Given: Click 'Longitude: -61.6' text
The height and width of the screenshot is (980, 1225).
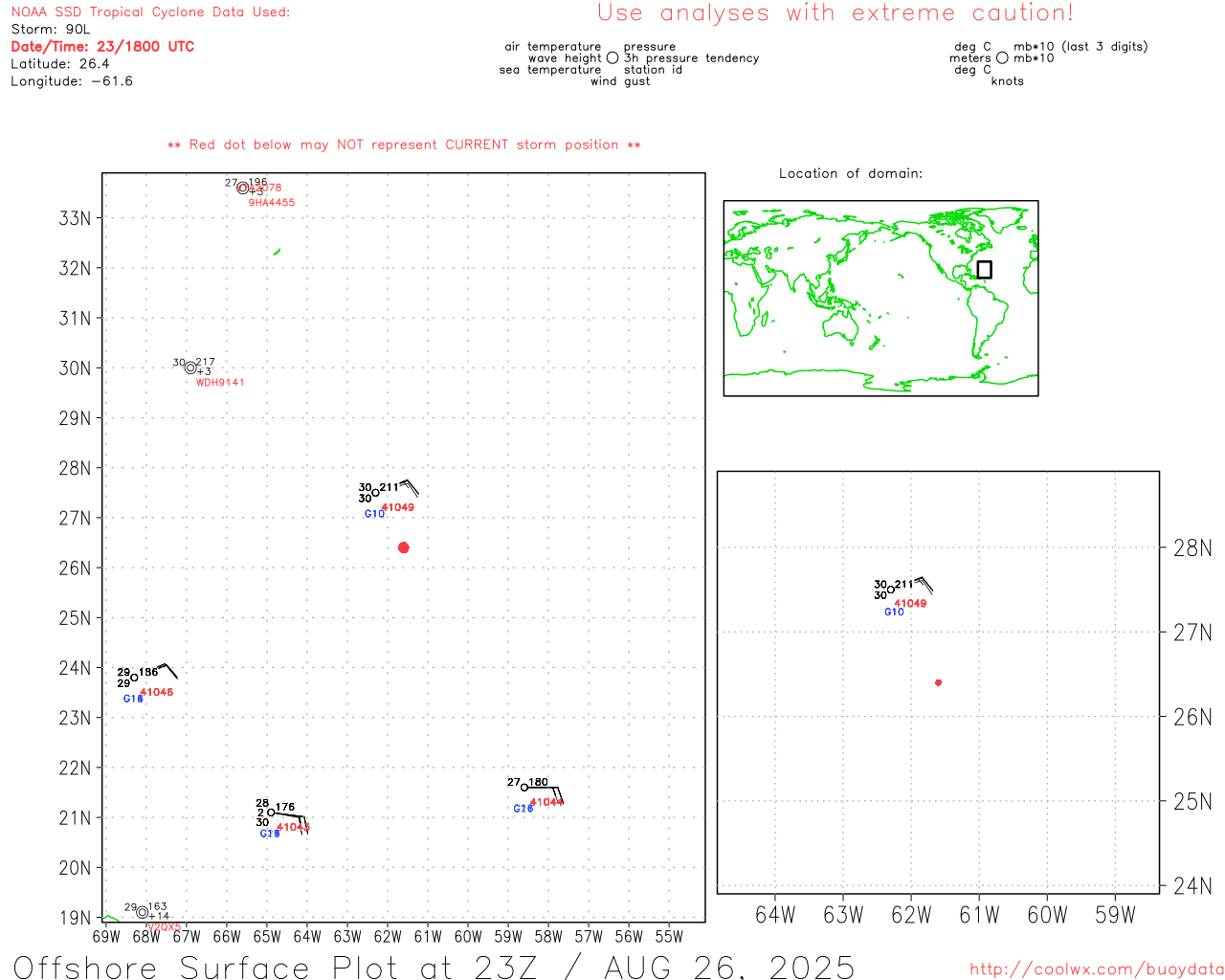Looking at the screenshot, I should click(x=72, y=81).
